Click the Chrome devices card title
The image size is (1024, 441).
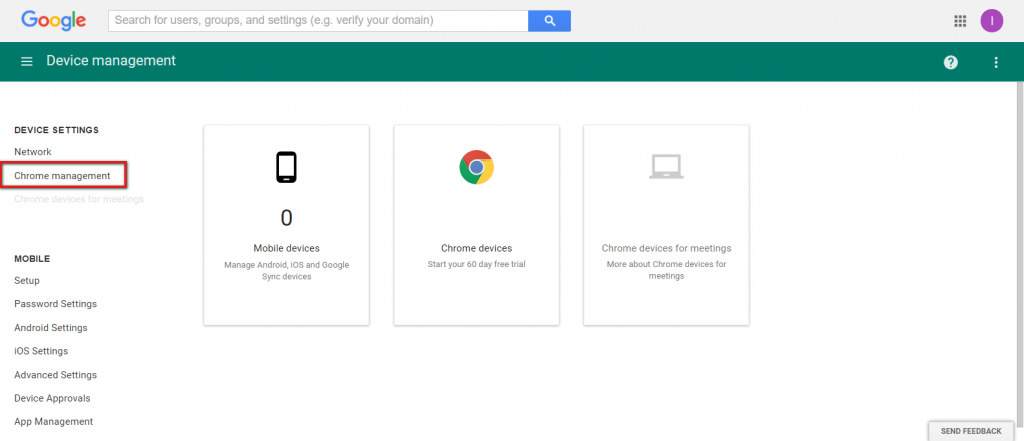coord(476,248)
